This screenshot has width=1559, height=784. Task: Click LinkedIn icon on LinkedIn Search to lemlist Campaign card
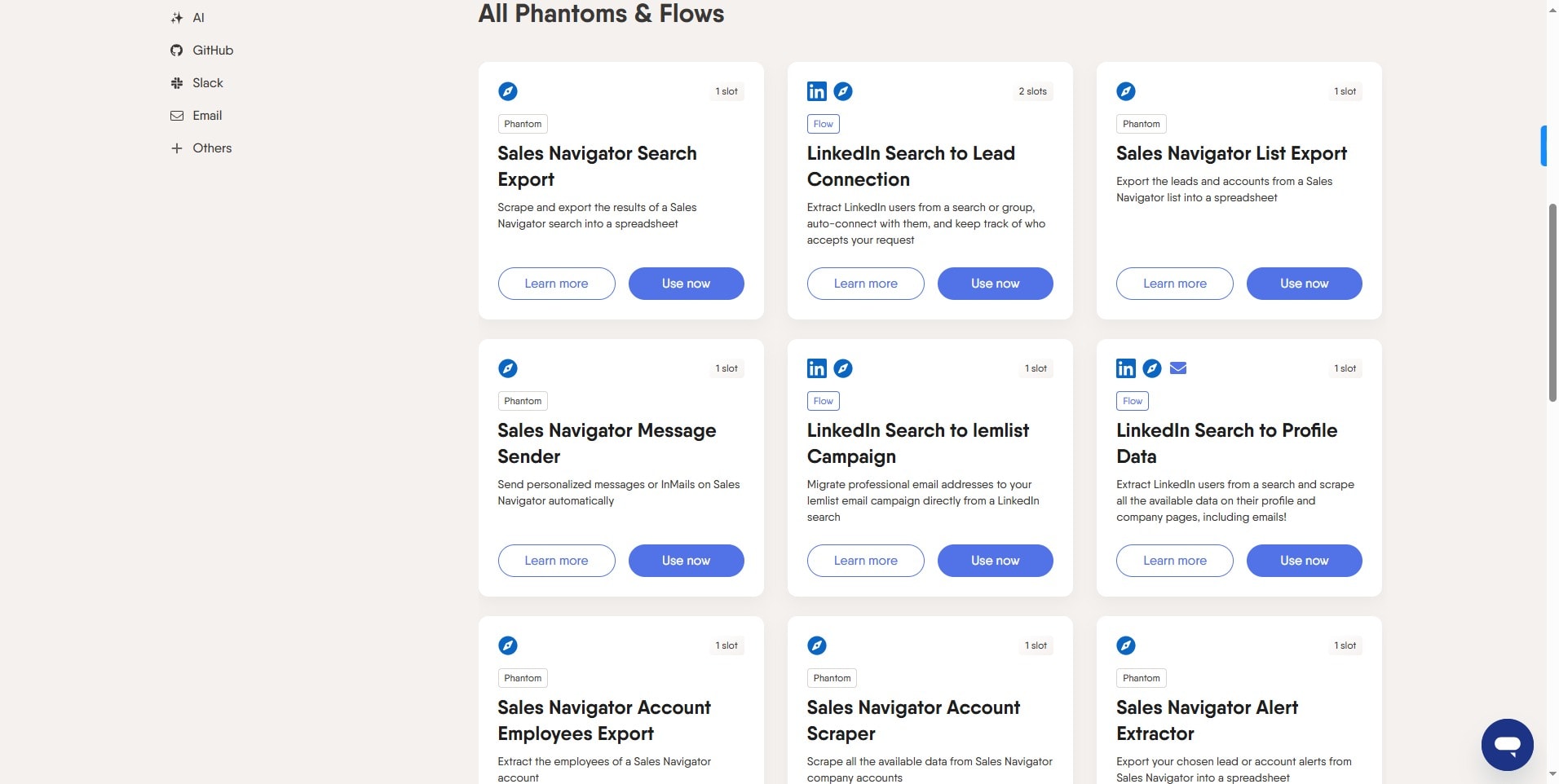(x=817, y=368)
